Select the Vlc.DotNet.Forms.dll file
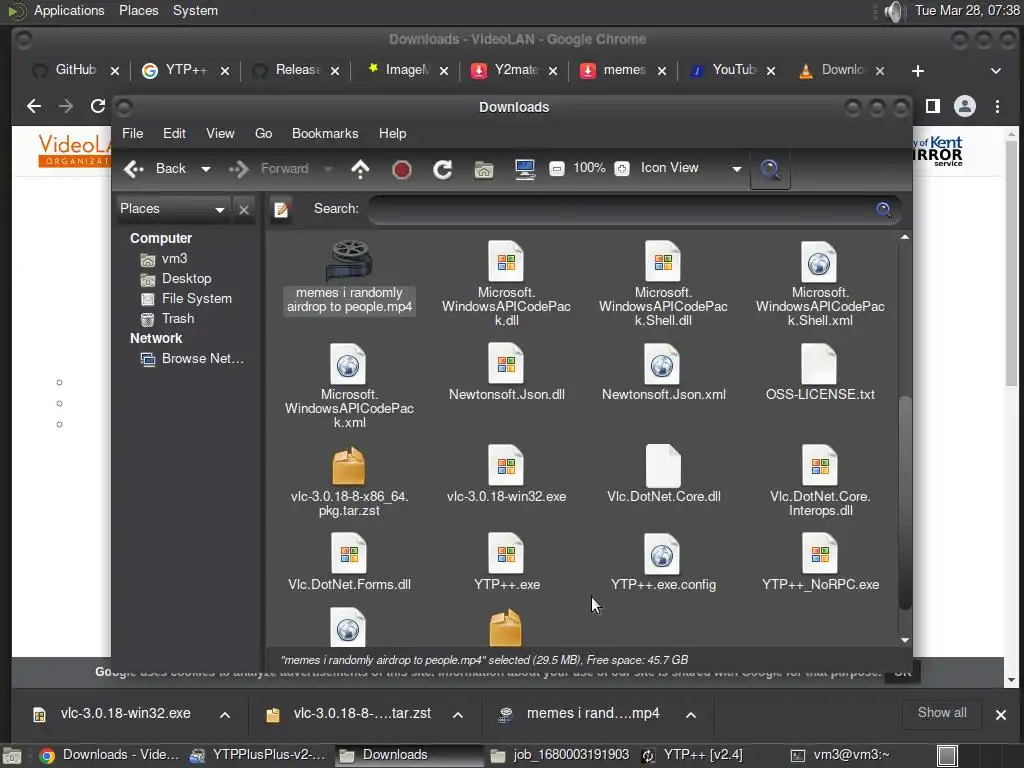 click(349, 562)
